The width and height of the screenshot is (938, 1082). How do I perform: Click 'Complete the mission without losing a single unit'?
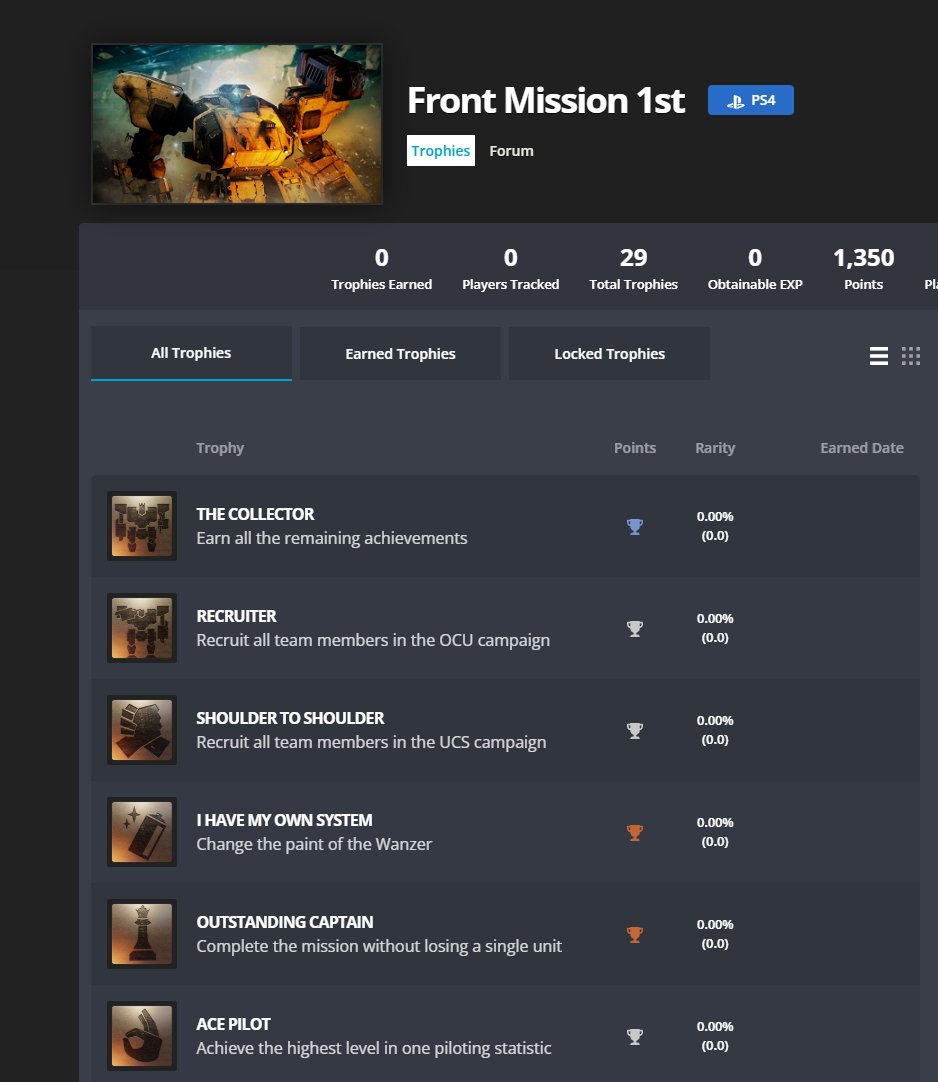[x=379, y=947]
